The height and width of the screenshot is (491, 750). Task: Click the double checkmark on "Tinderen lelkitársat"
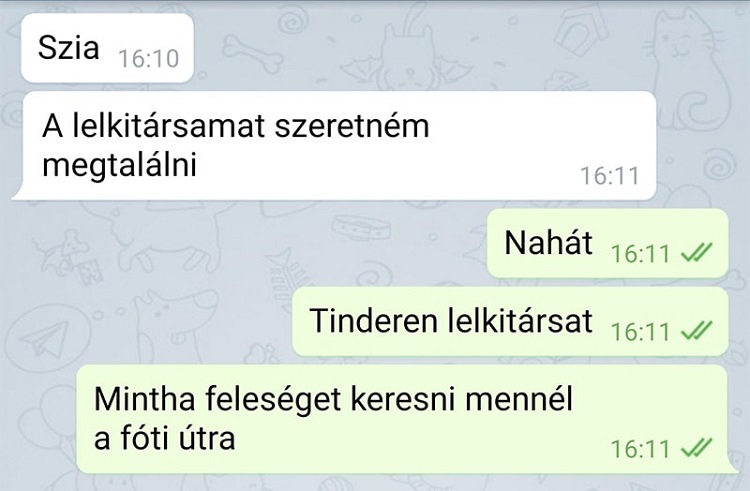[x=696, y=331]
